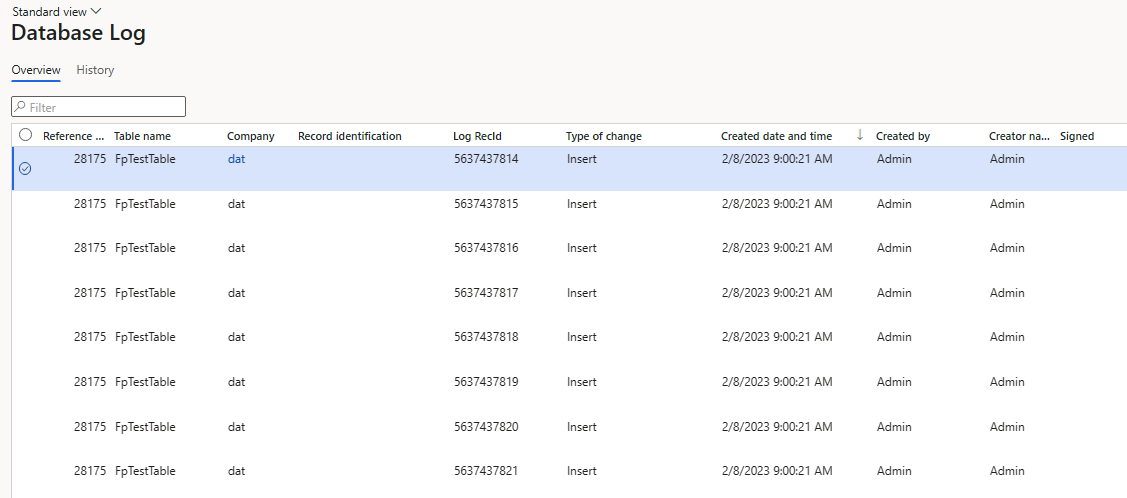Click the date cell in row 5637437817
Screen dimensions: 1127x498
[x=777, y=293]
